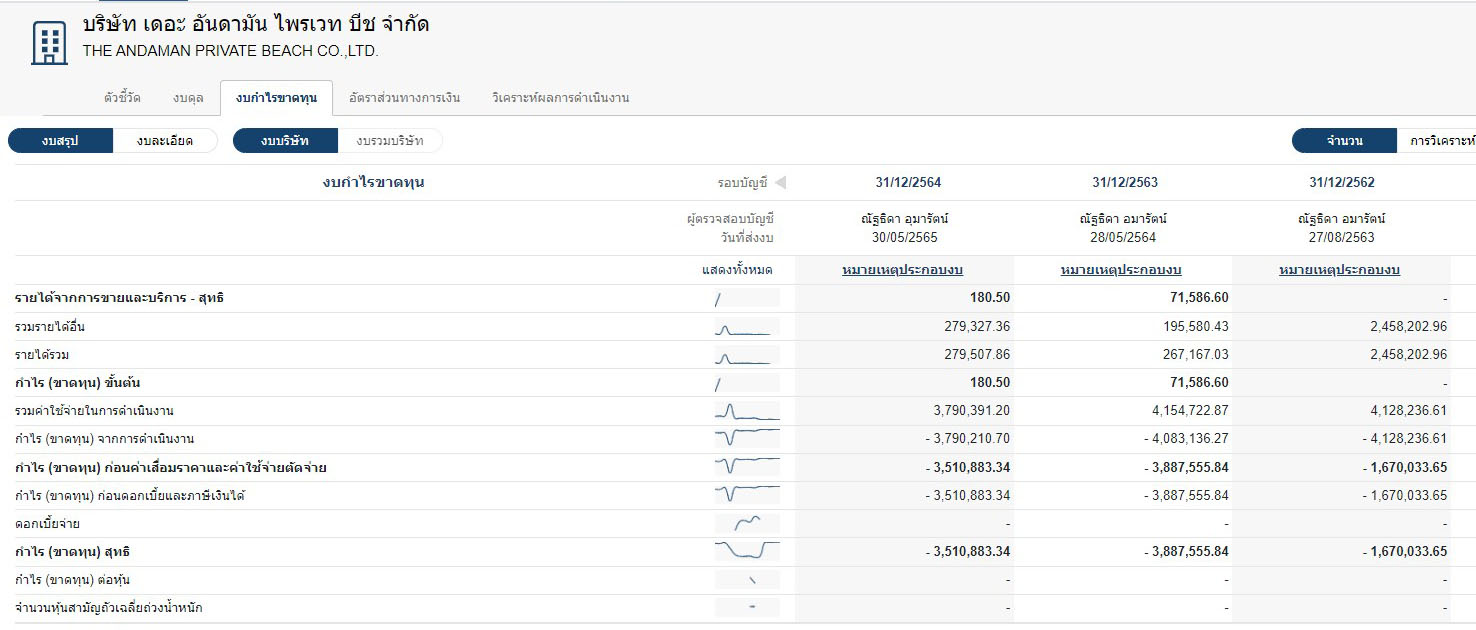The width and height of the screenshot is (1476, 630).
Task: Open trend sparkline for รายได้รวม row
Action: click(x=747, y=355)
